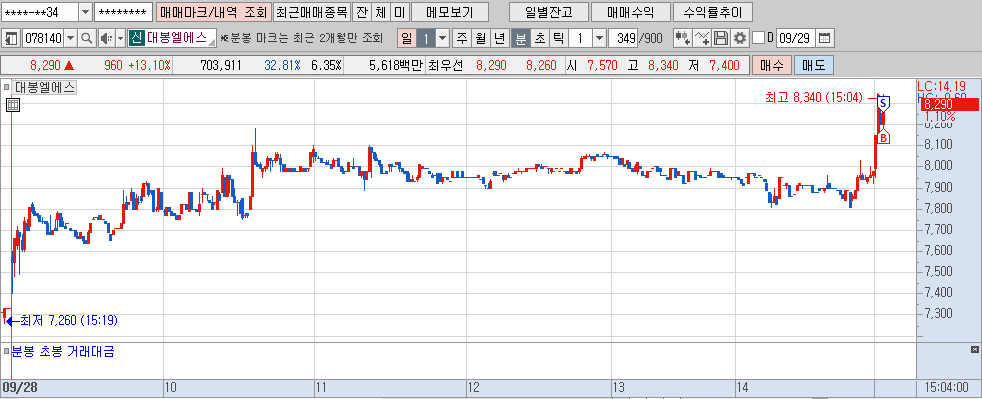The image size is (982, 399).
Task: Open the 수익률추이 tab
Action: click(712, 12)
